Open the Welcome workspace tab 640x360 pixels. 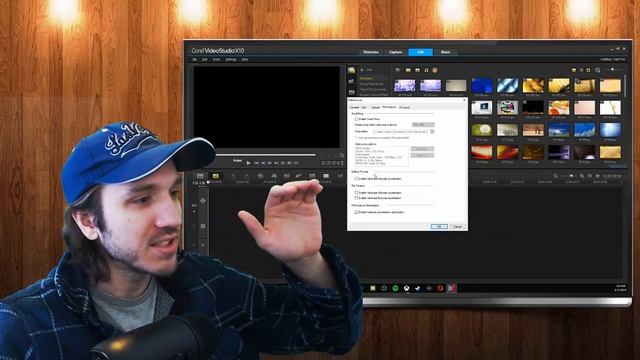[371, 52]
